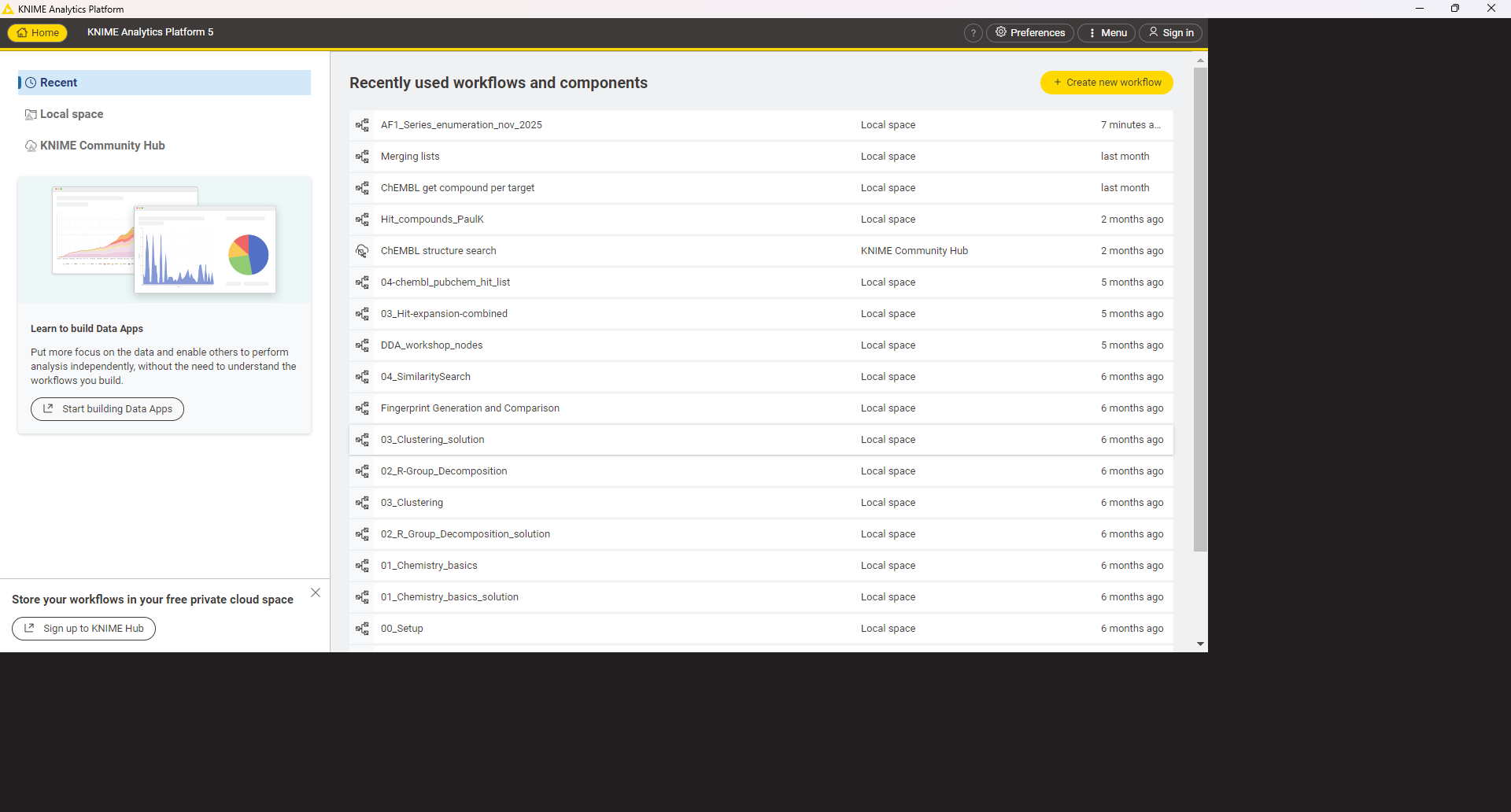Click Start building Data Apps

[107, 409]
